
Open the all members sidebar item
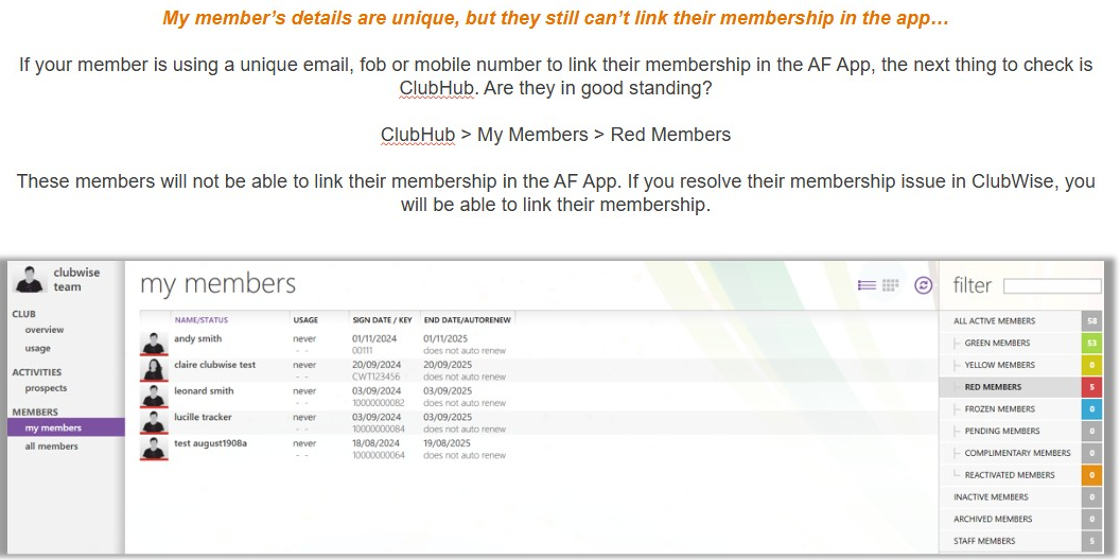click(51, 446)
